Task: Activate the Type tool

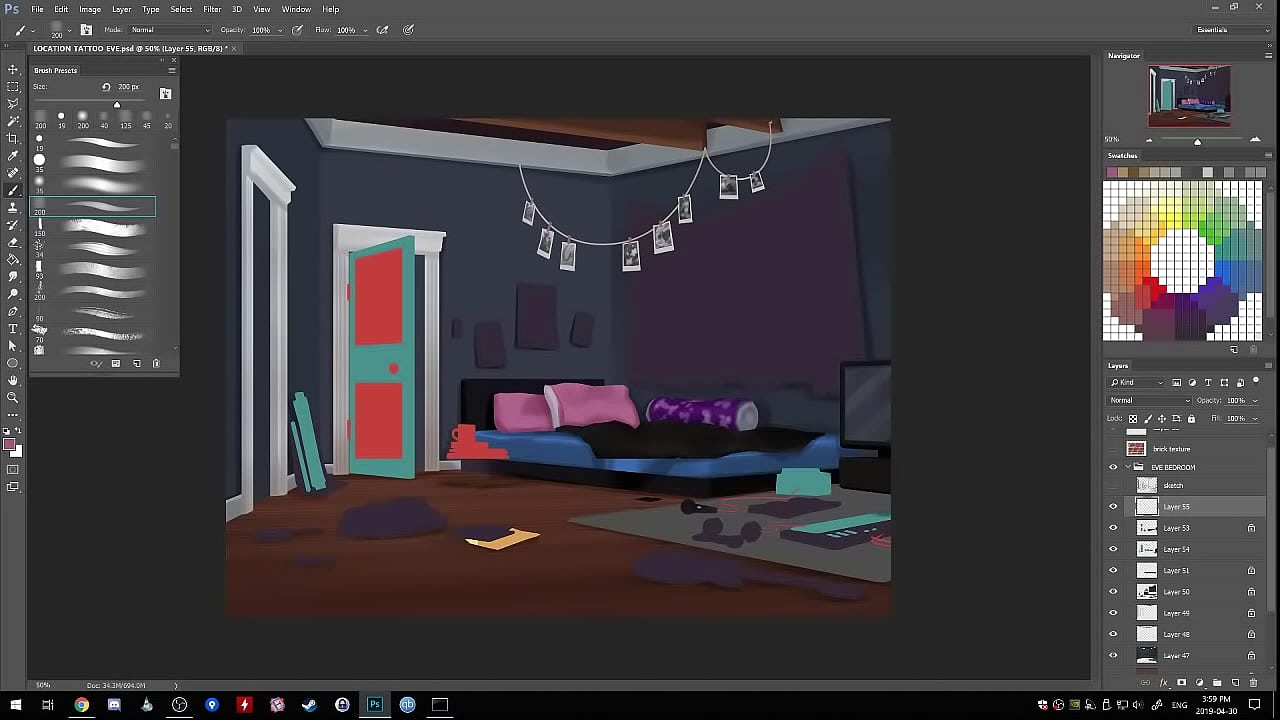Action: (13, 328)
